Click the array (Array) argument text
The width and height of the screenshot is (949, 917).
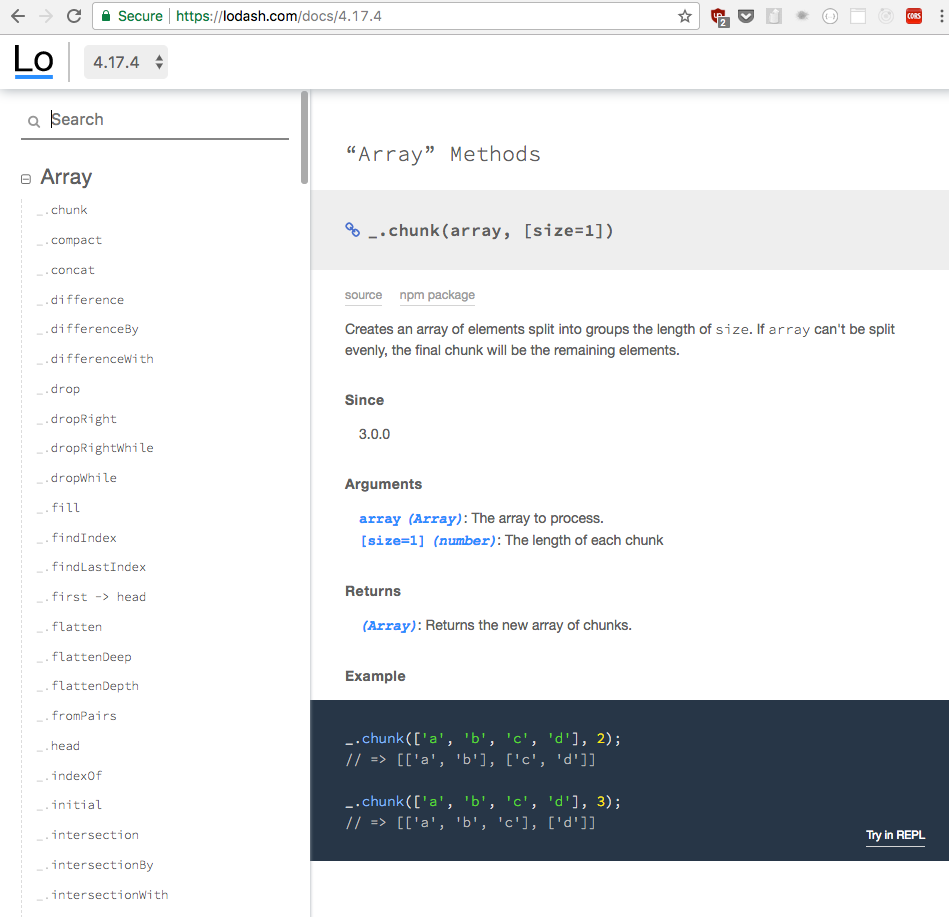coord(410,519)
